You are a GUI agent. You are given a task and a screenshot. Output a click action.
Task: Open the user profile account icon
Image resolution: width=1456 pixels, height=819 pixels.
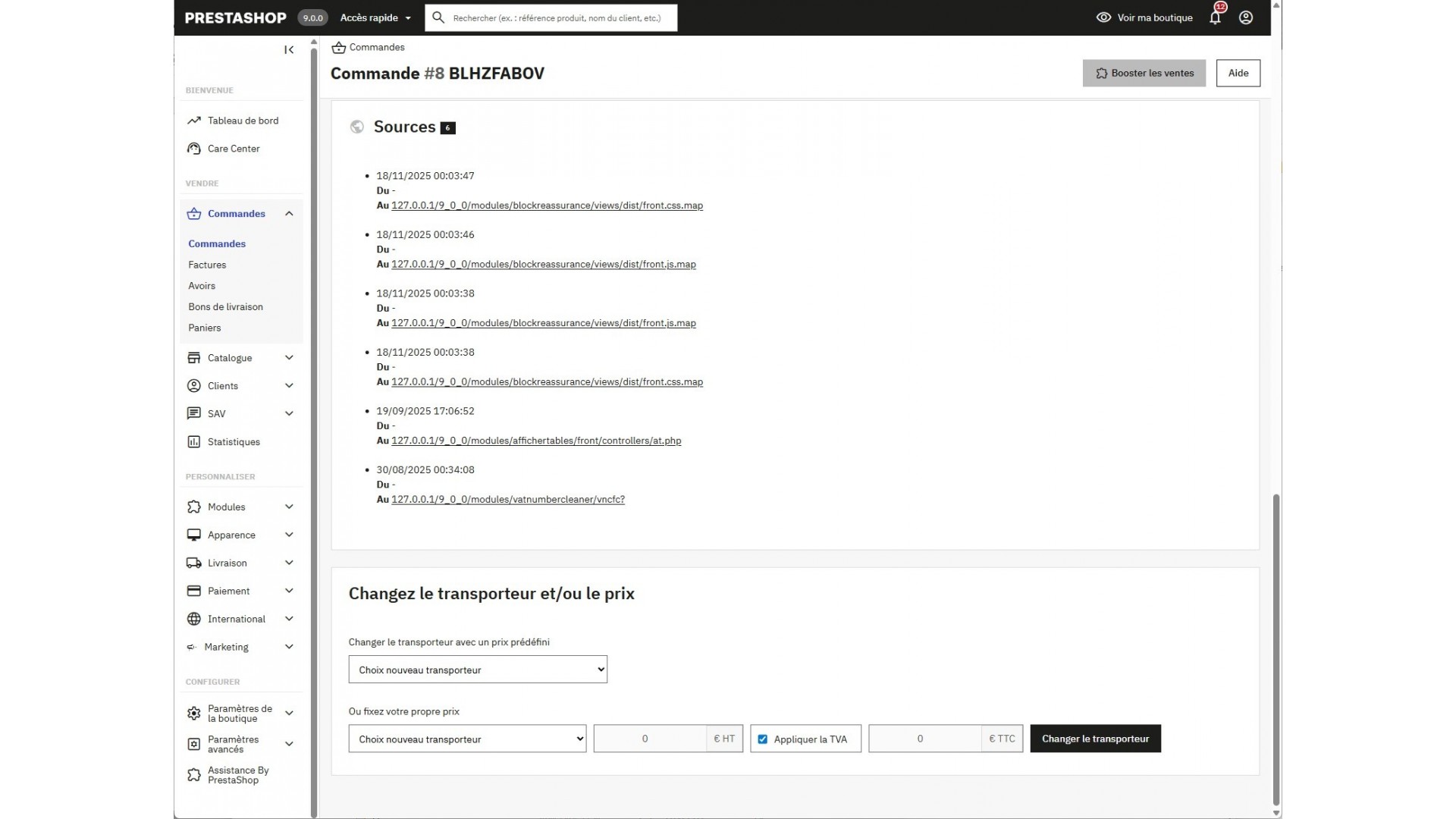coord(1246,18)
